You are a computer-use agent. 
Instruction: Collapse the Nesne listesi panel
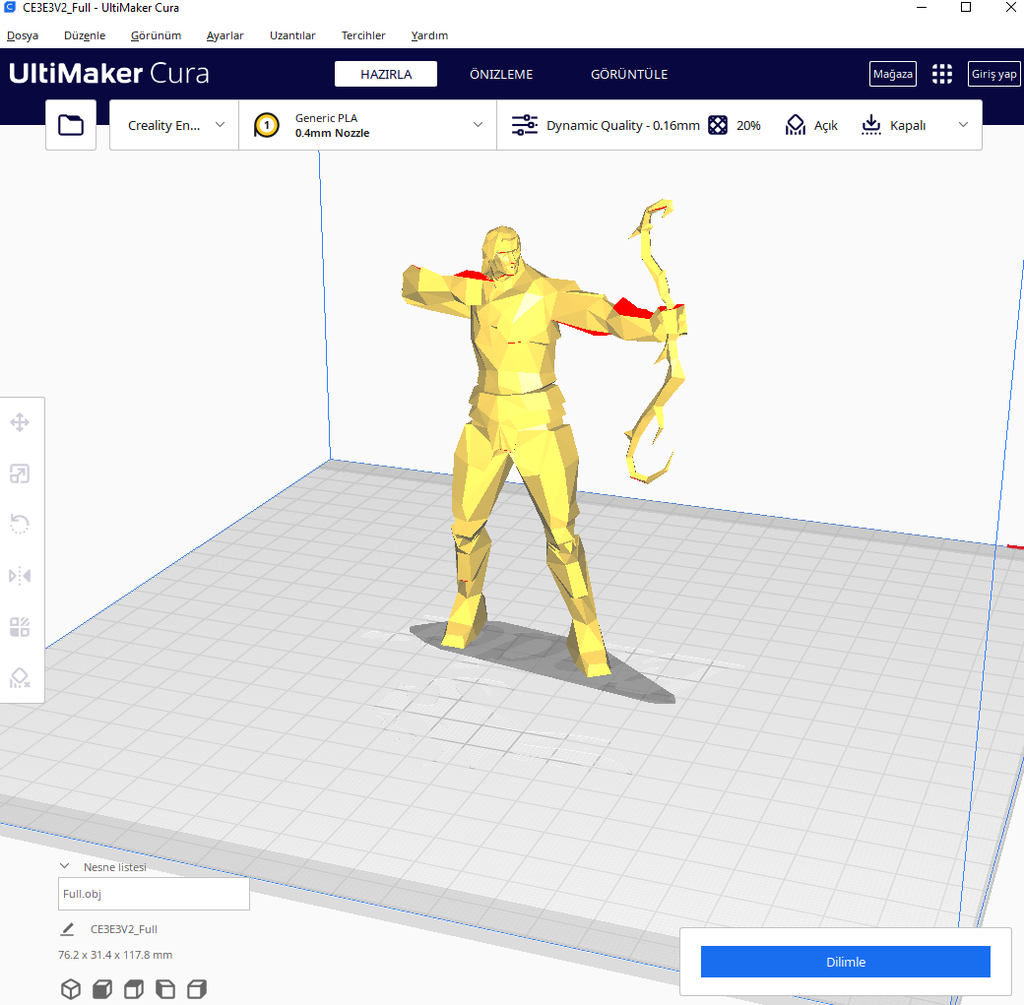pos(64,866)
